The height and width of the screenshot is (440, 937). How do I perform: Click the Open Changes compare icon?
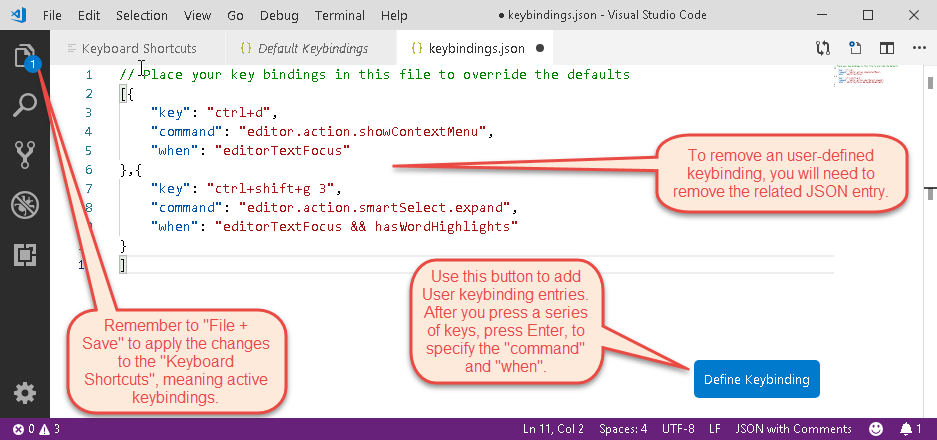point(823,48)
